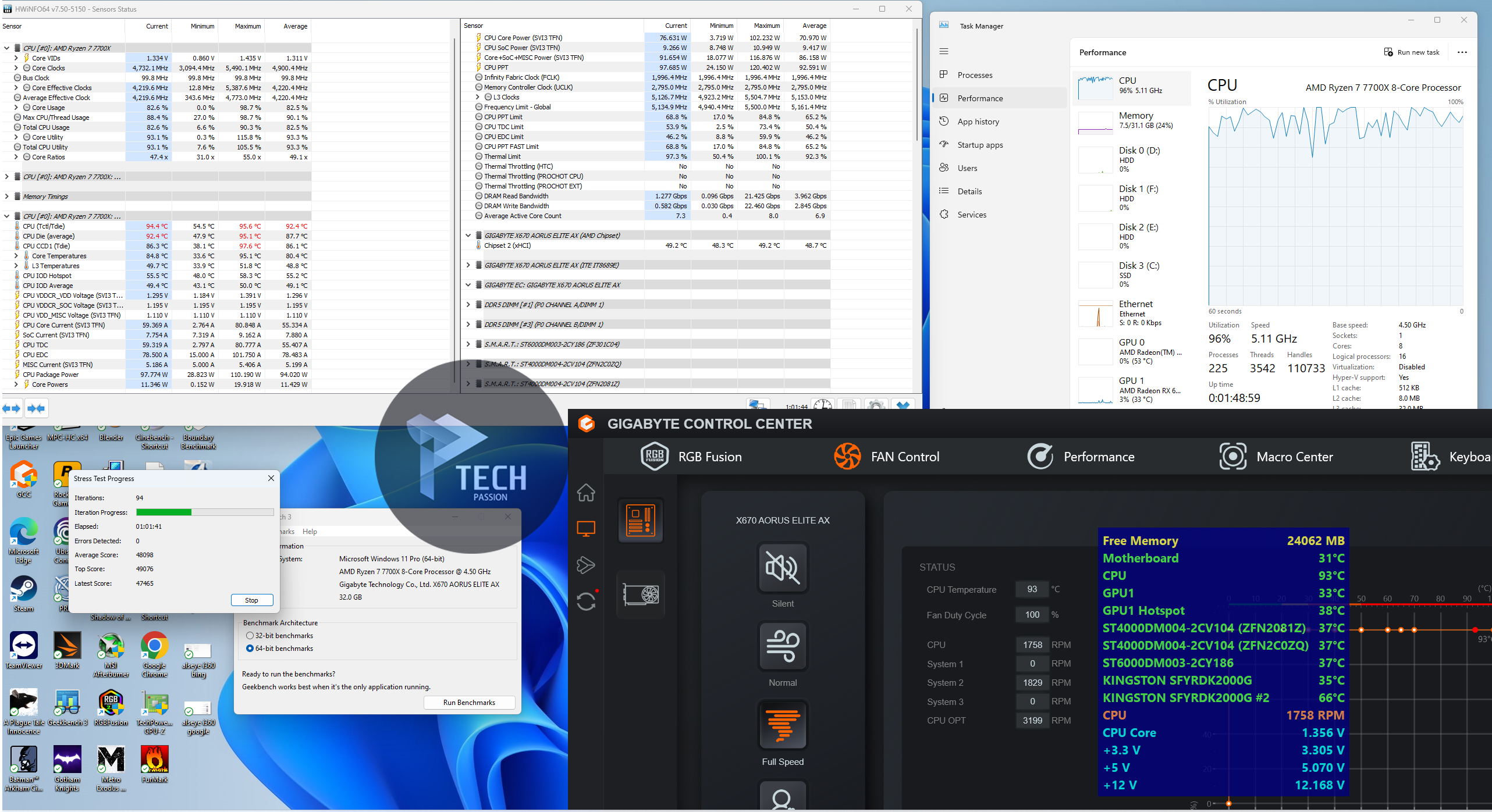Open Task Manager hamburger navigation menu
The image size is (1492, 812).
(x=944, y=52)
